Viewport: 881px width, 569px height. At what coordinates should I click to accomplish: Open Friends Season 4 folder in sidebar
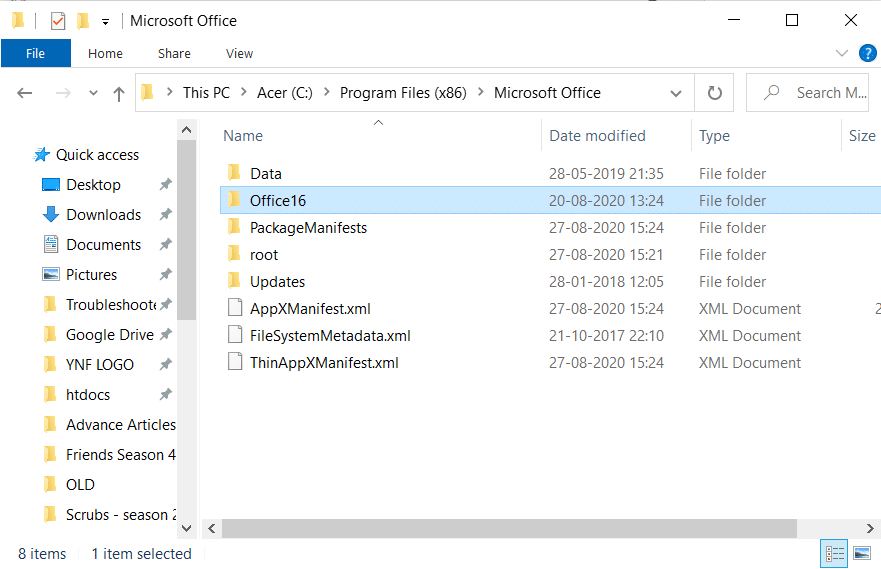click(121, 454)
